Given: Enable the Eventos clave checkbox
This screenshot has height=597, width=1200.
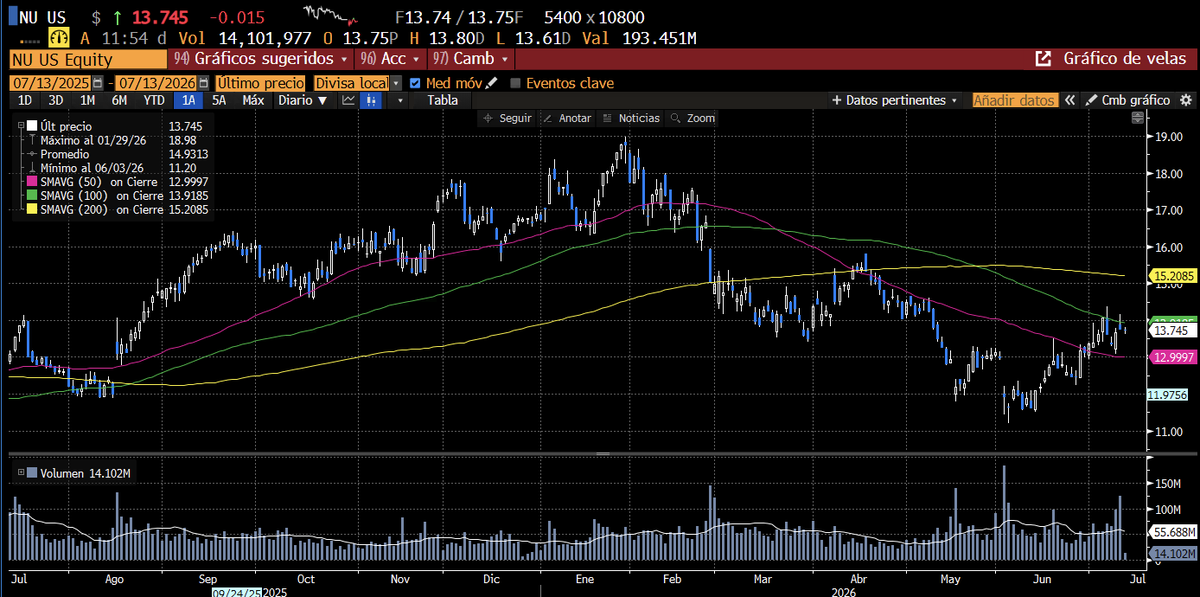Looking at the screenshot, I should 516,83.
